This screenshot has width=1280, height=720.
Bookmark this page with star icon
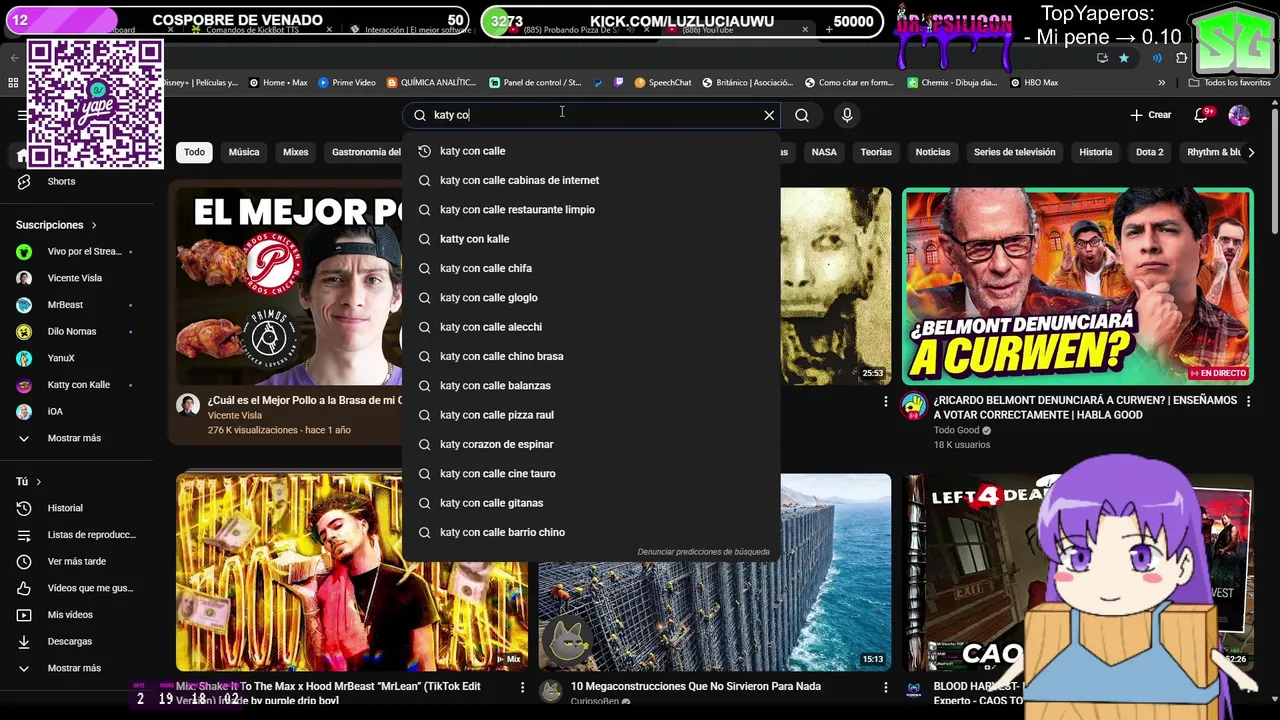pyautogui.click(x=1124, y=58)
